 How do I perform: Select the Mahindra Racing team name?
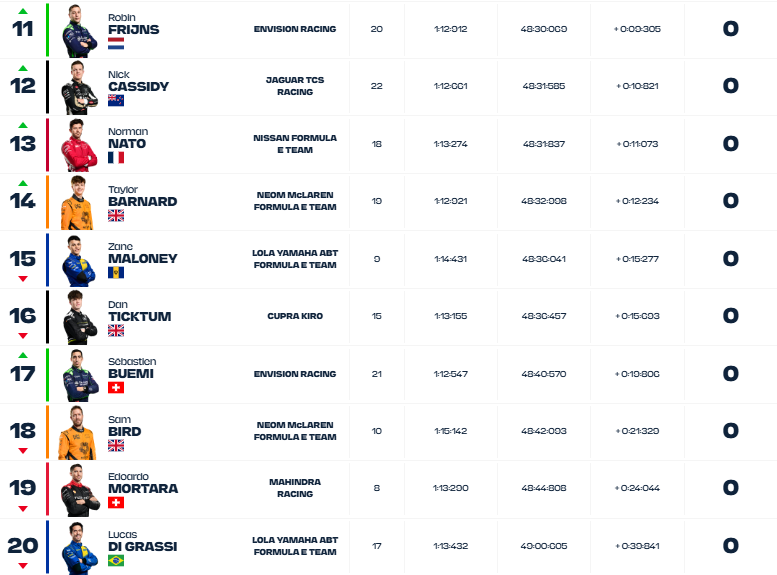pos(295,488)
